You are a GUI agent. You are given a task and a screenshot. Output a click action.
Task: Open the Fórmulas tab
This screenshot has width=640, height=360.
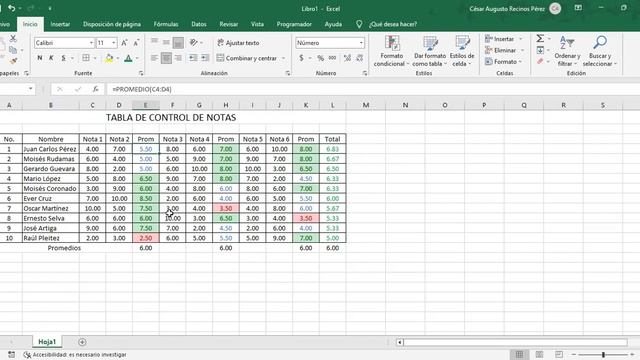click(166, 24)
